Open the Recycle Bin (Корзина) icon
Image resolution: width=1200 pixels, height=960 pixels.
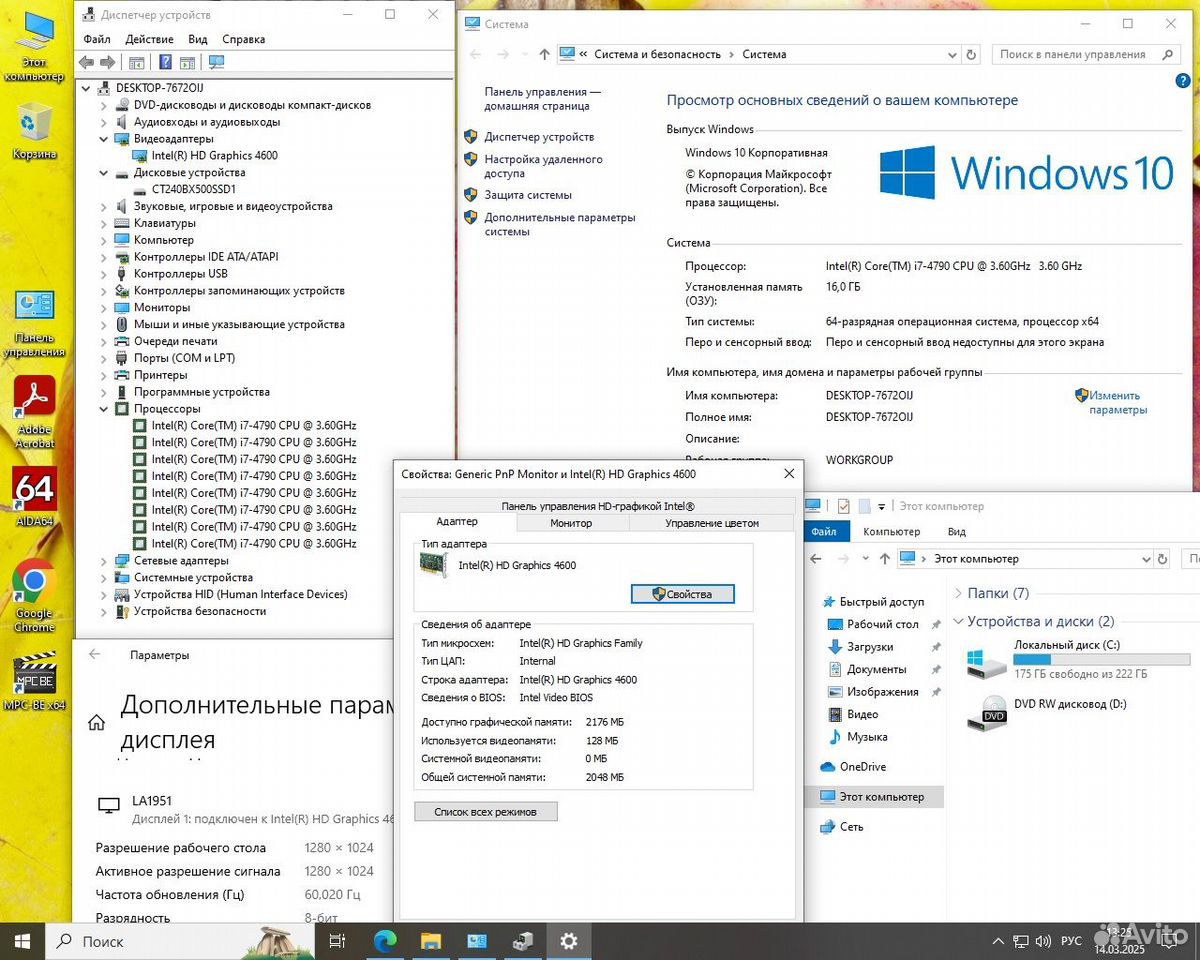click(x=34, y=130)
